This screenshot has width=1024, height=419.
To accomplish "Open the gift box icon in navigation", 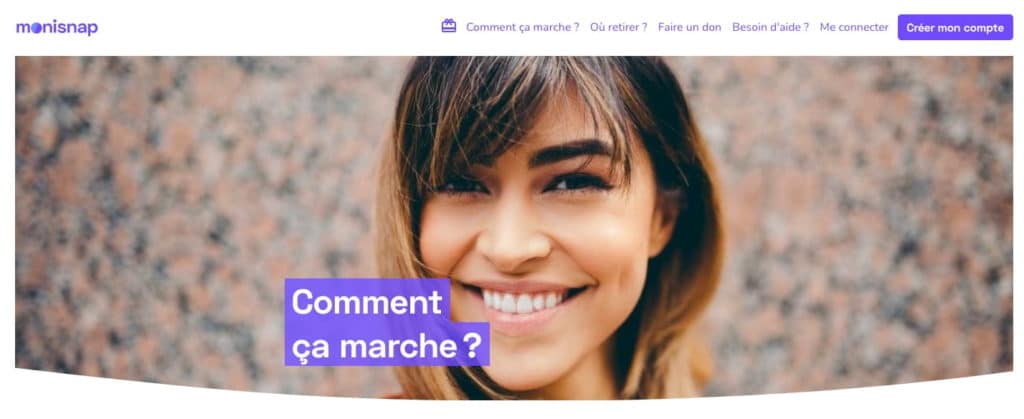I will tap(449, 26).
